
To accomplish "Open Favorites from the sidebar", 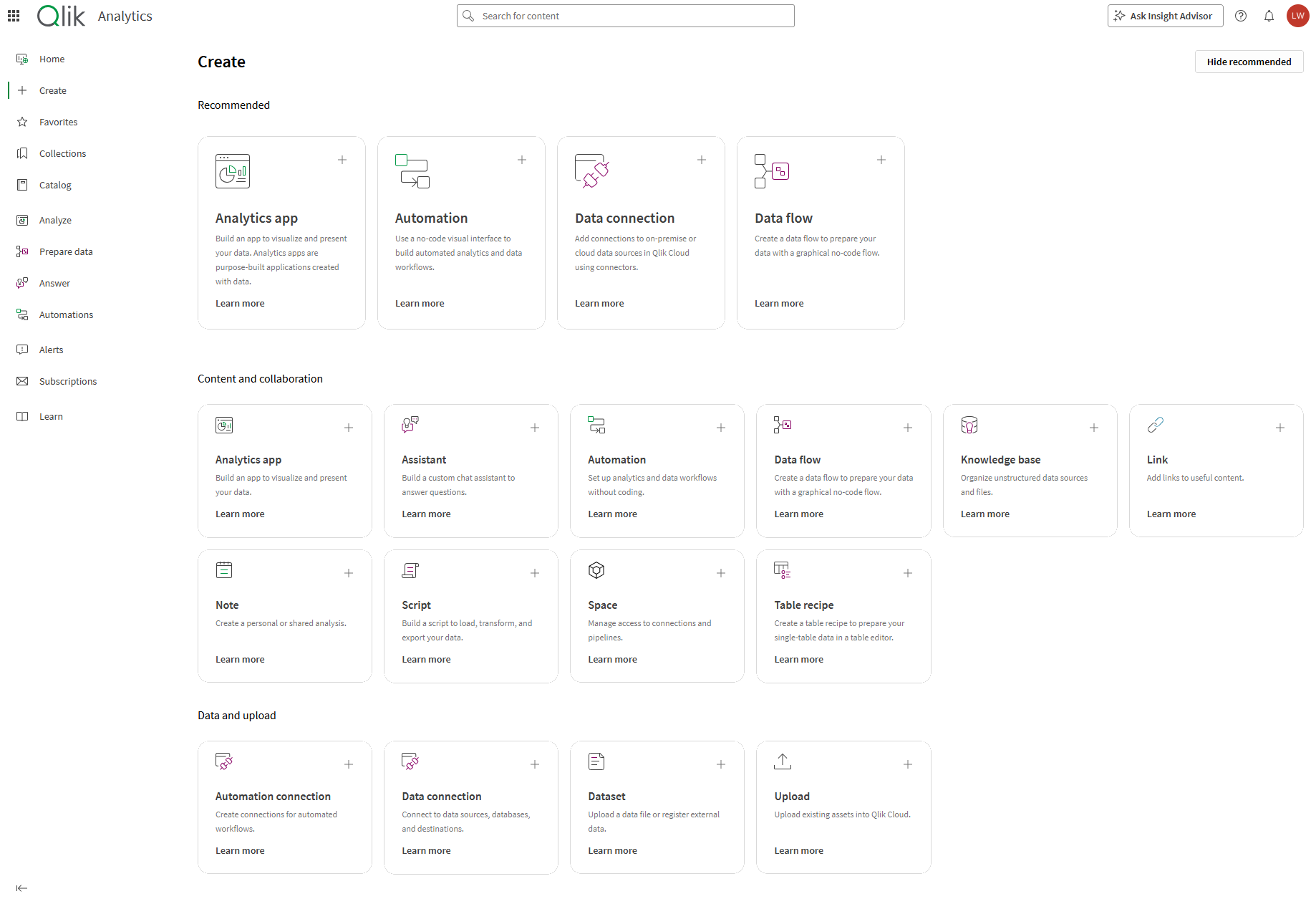I will point(58,121).
